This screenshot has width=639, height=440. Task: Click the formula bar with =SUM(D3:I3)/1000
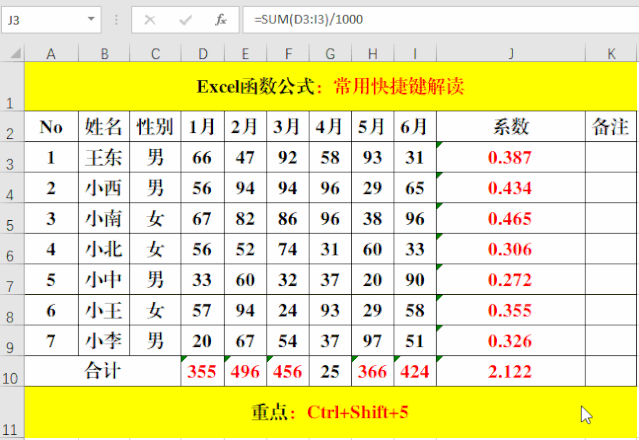[441, 20]
